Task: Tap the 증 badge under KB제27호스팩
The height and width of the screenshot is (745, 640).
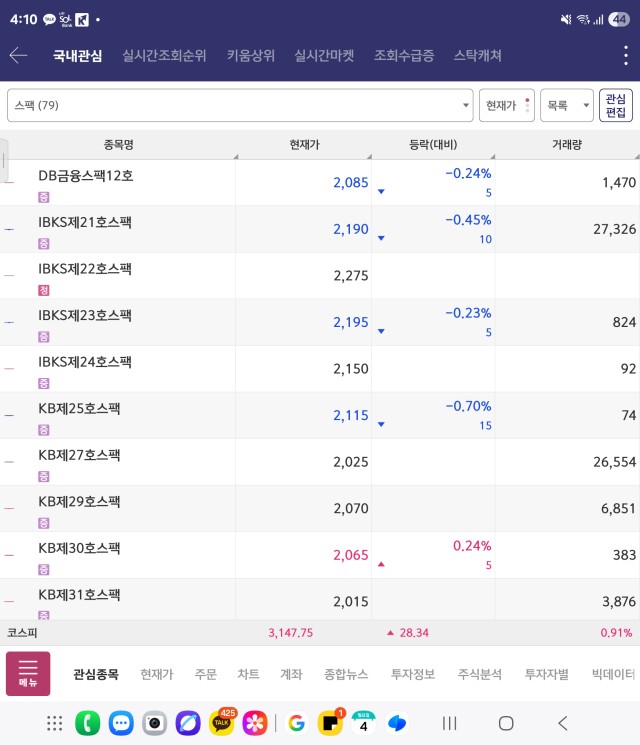Action: tap(44, 477)
